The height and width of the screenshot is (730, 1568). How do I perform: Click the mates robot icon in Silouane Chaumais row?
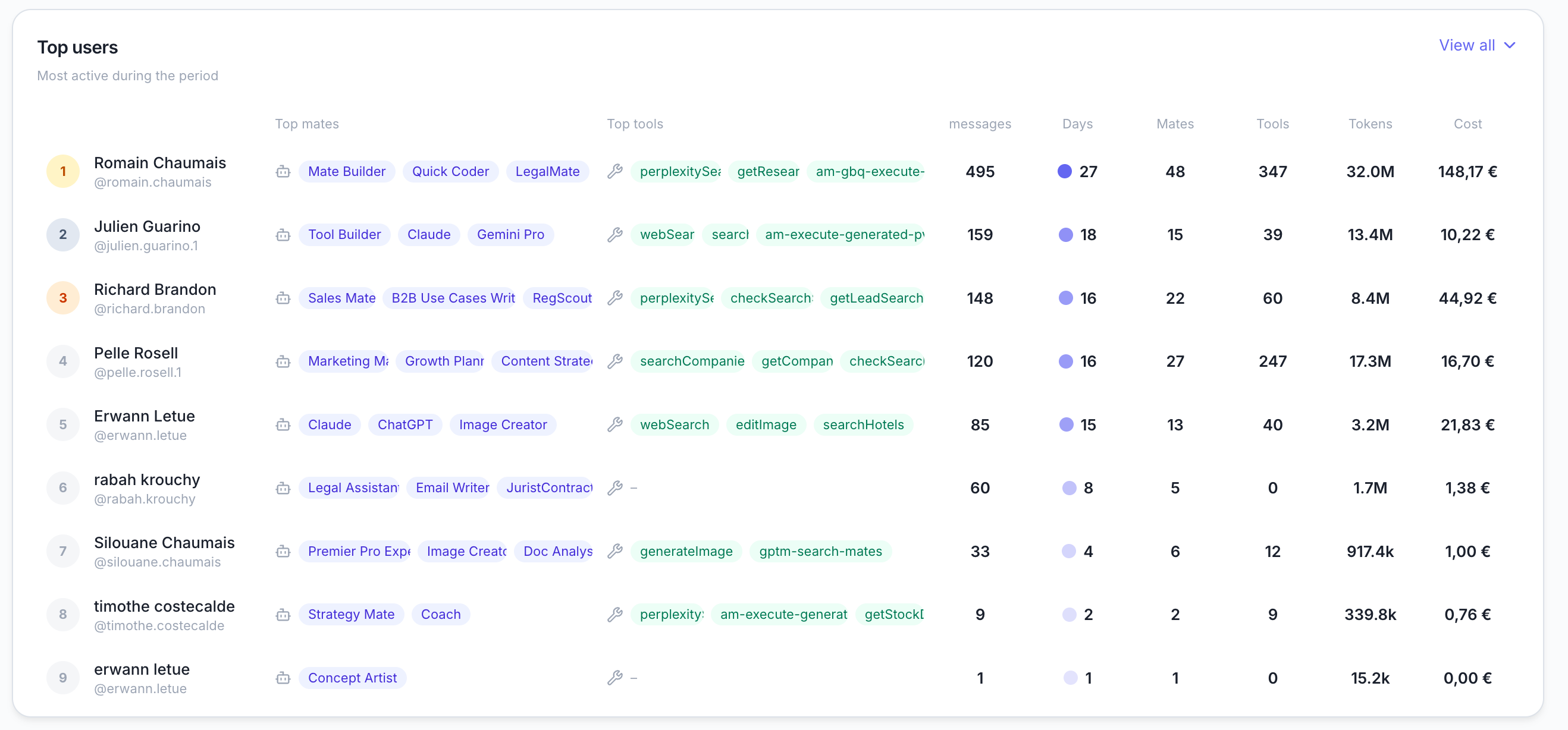pos(283,551)
